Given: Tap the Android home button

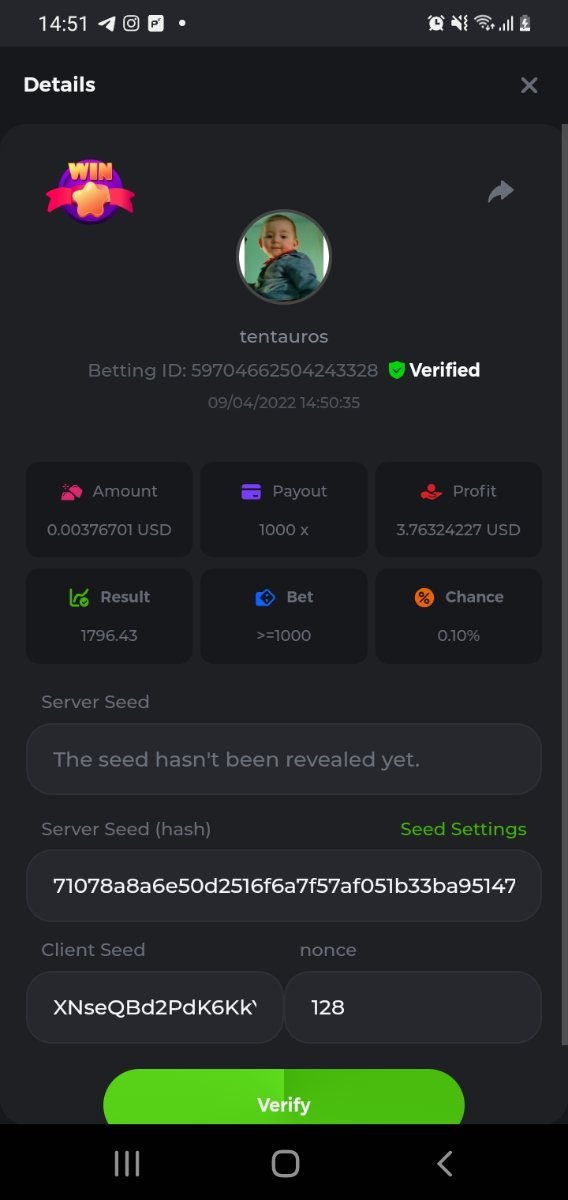Looking at the screenshot, I should point(285,1163).
